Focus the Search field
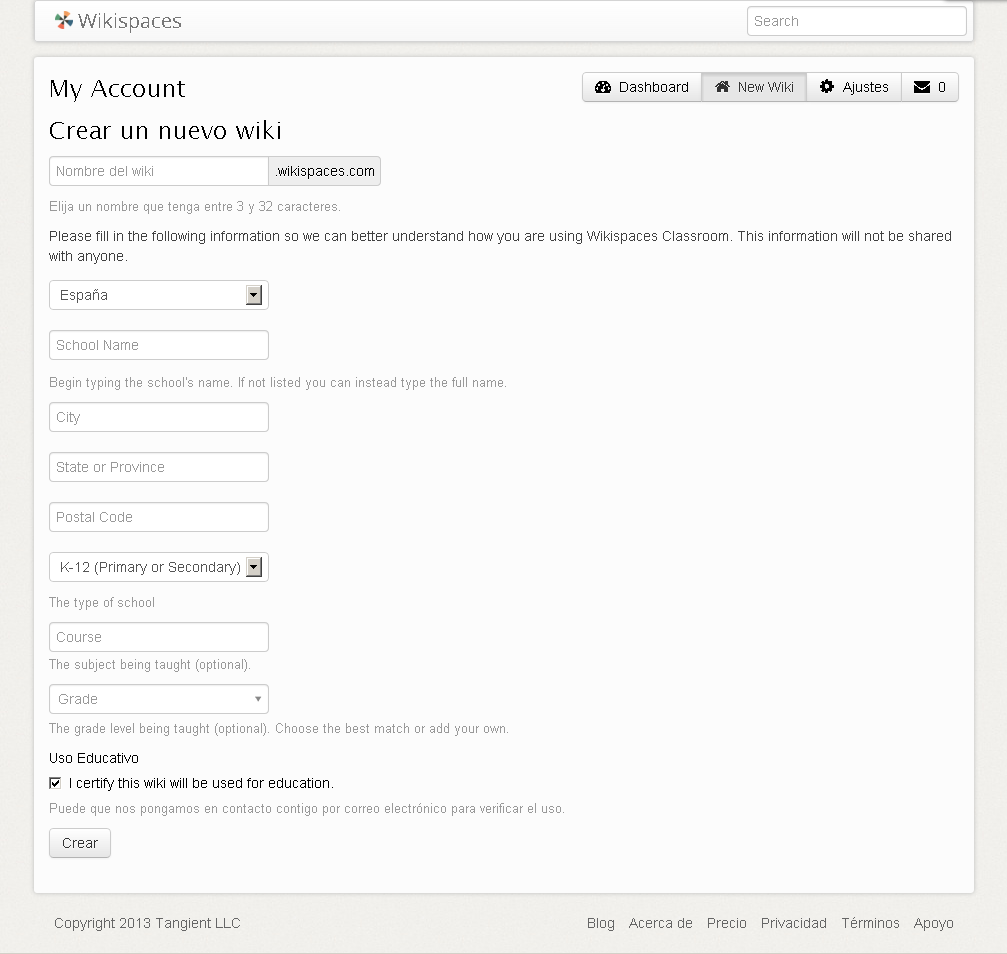 pos(857,21)
